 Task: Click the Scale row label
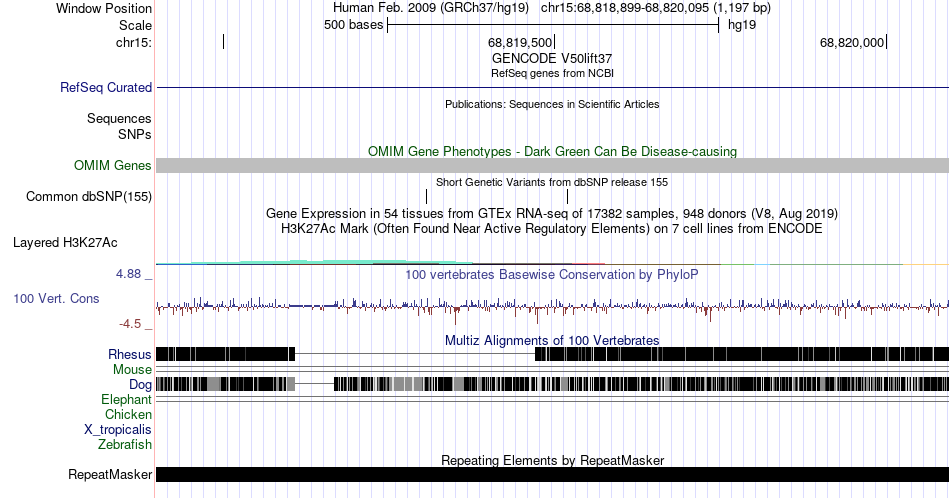(x=136, y=25)
